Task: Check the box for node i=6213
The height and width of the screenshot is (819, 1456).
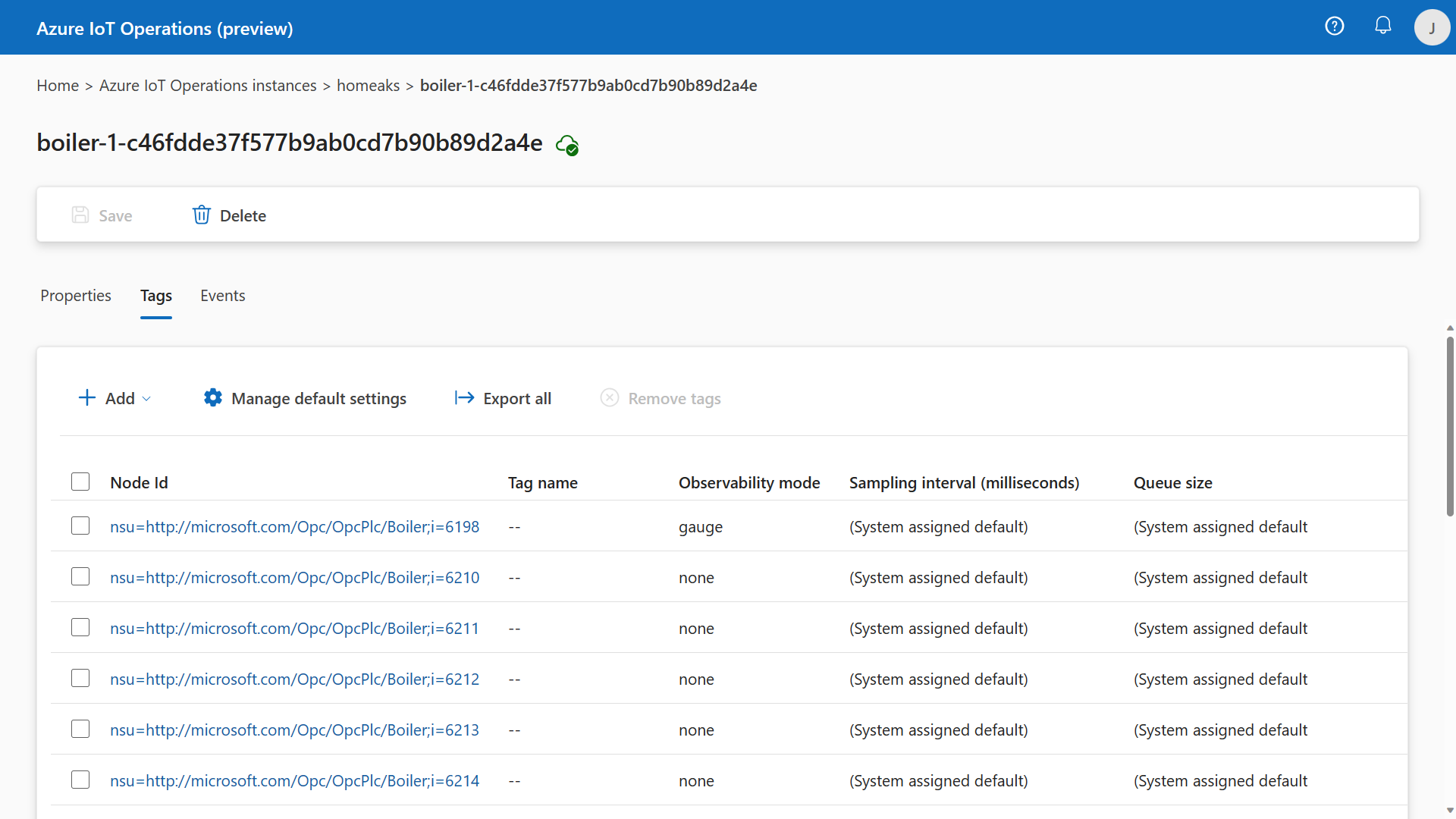Action: pos(80,730)
